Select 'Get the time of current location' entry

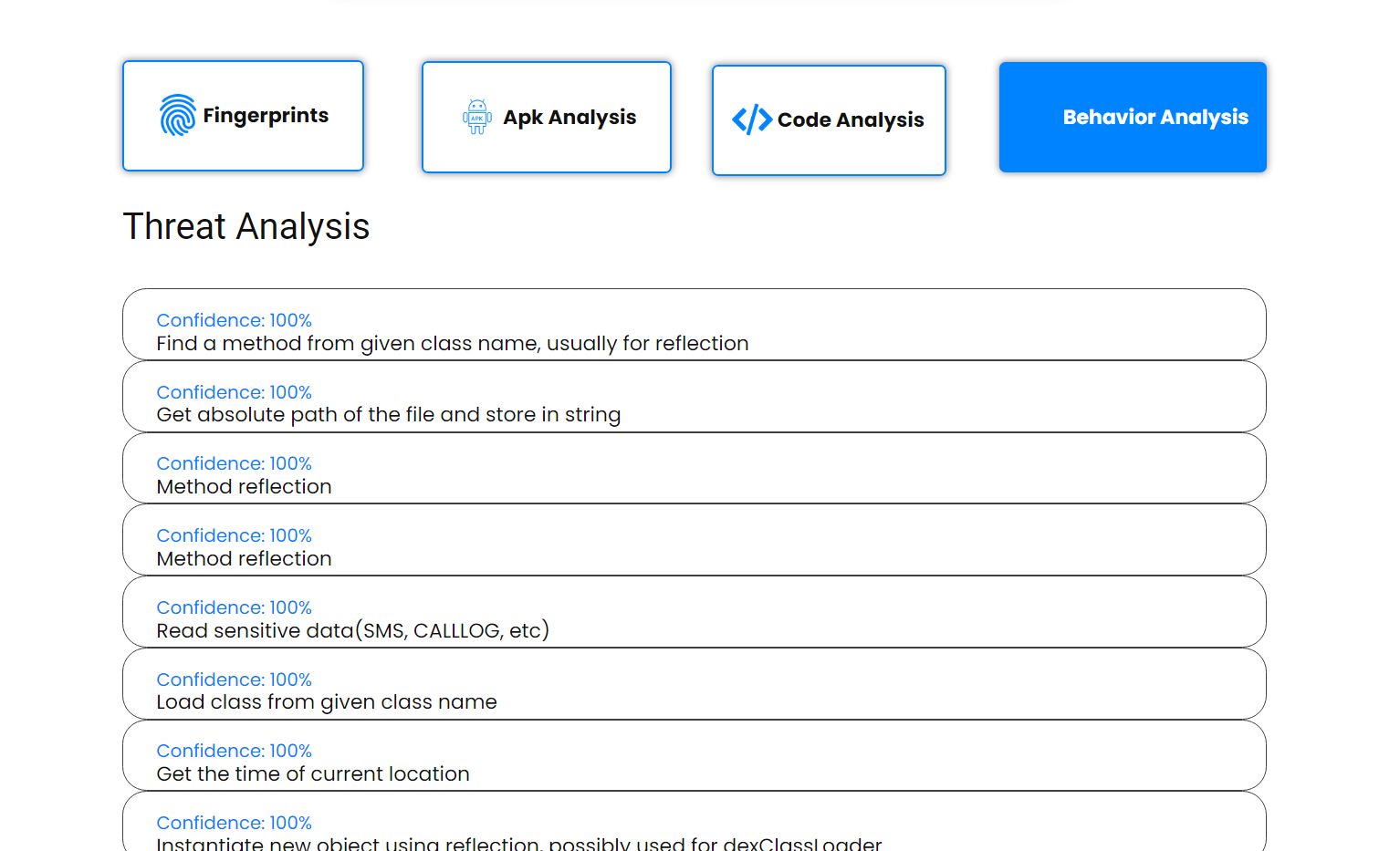(x=695, y=755)
